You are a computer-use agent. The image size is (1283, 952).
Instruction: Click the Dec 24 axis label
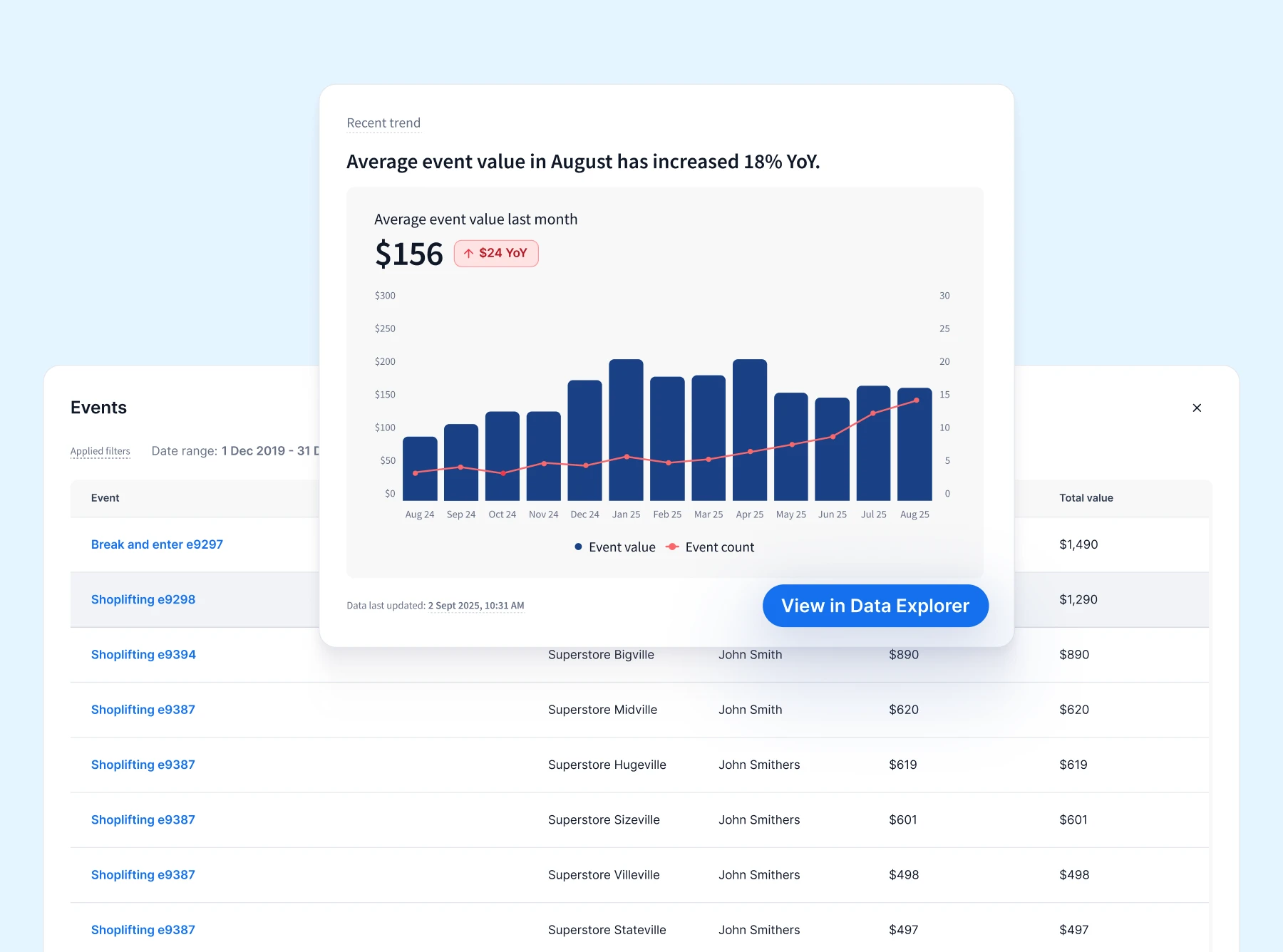coord(584,514)
